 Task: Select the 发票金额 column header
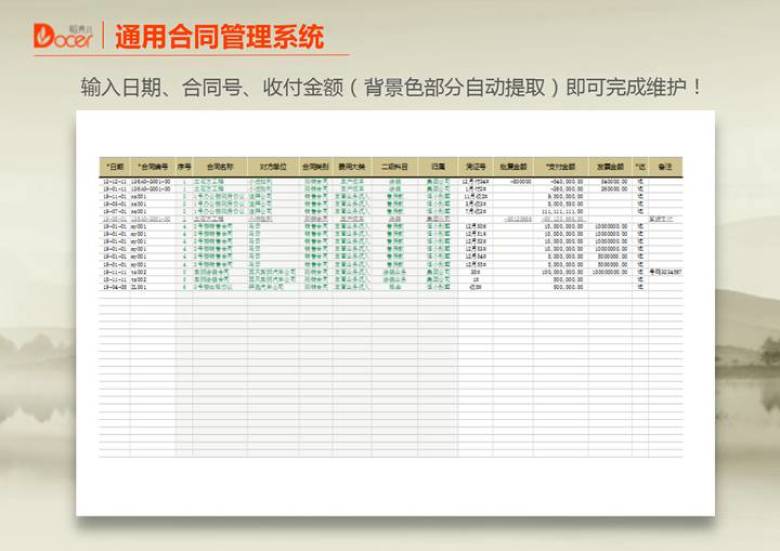(610, 167)
